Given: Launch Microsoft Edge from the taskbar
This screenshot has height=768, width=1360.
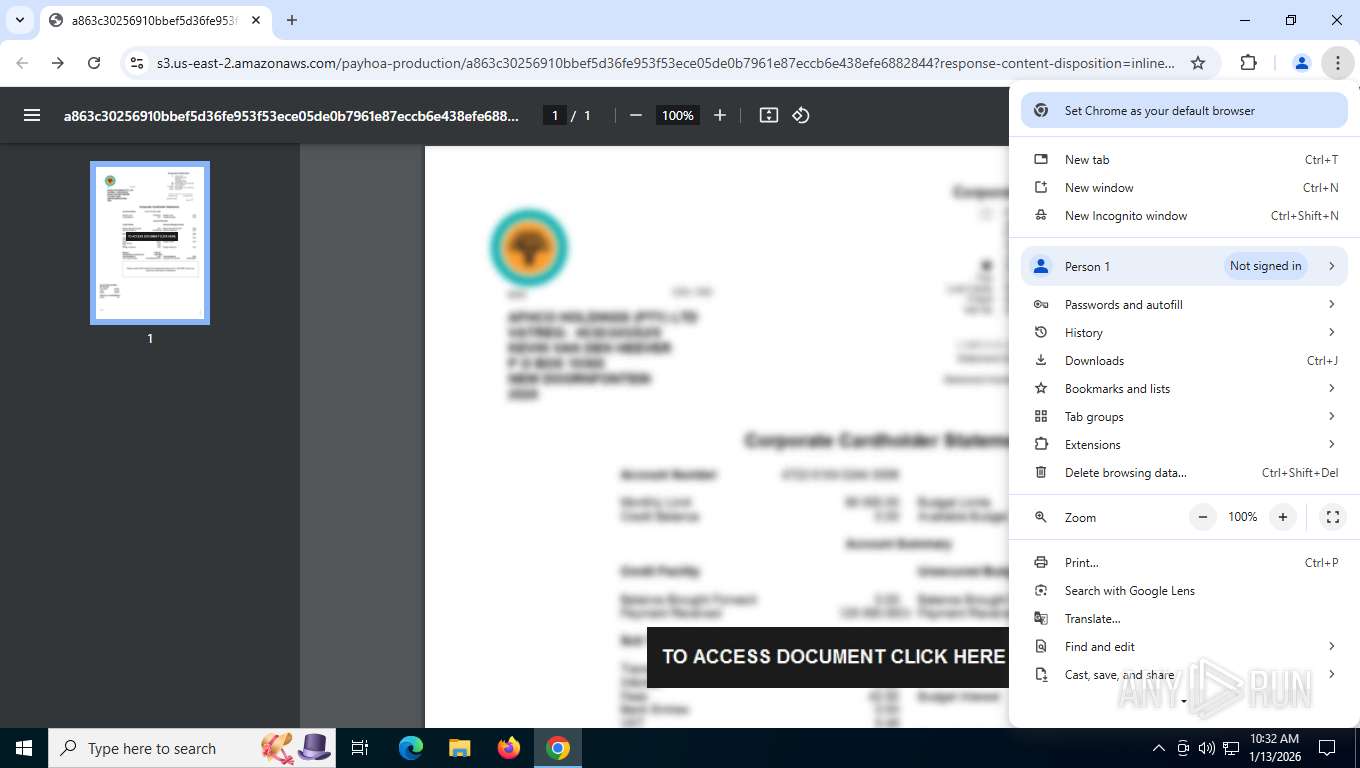Looking at the screenshot, I should (x=411, y=748).
